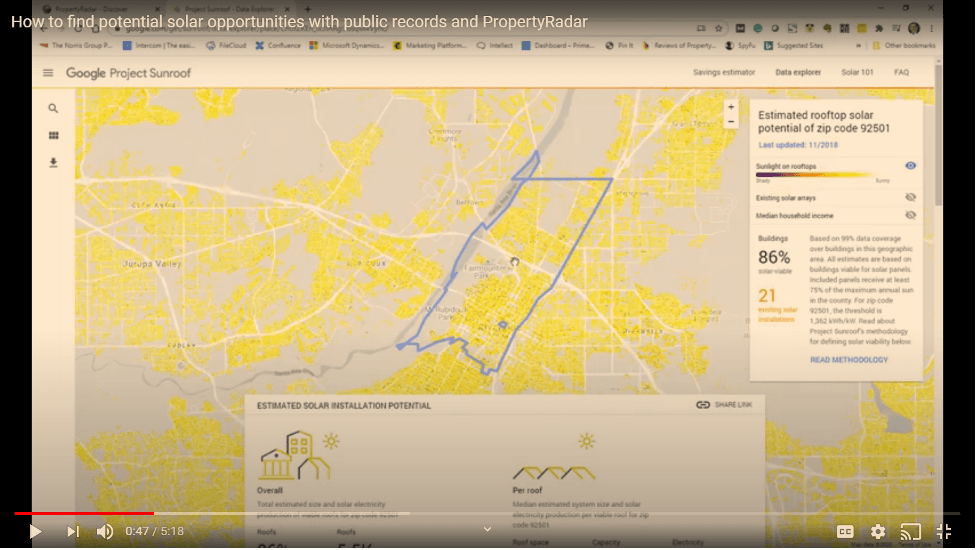Open the Other bookmarks folder
The image size is (977, 550).
click(x=903, y=45)
